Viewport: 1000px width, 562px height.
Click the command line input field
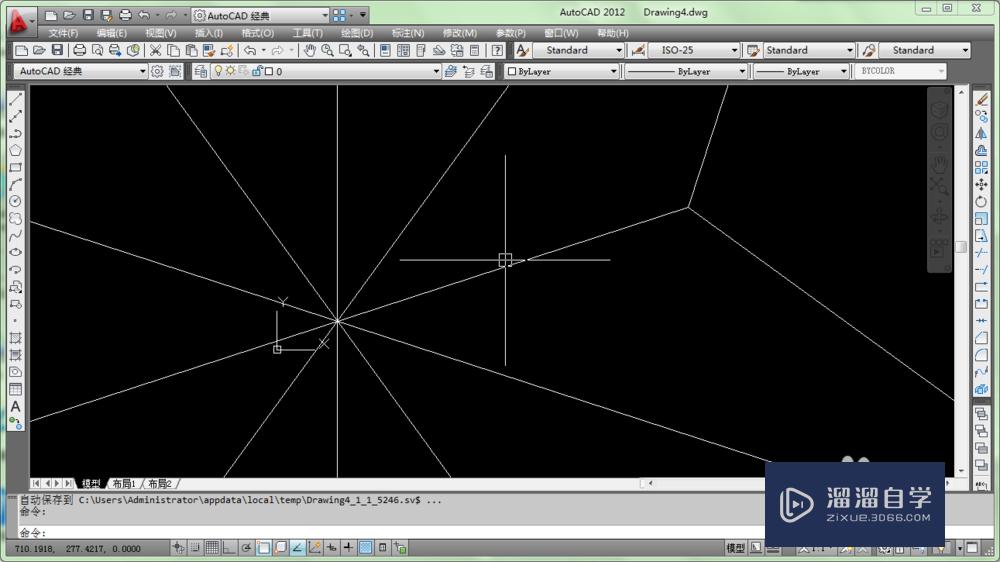392,532
